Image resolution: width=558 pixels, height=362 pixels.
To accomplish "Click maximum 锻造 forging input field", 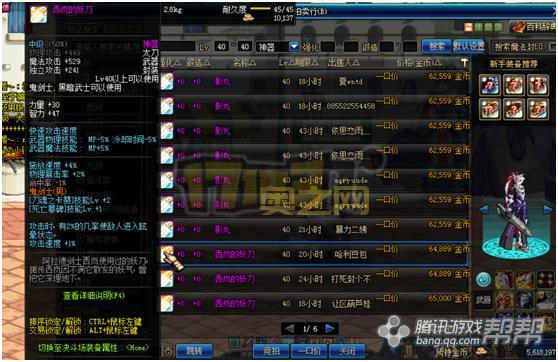I will pos(410,47).
